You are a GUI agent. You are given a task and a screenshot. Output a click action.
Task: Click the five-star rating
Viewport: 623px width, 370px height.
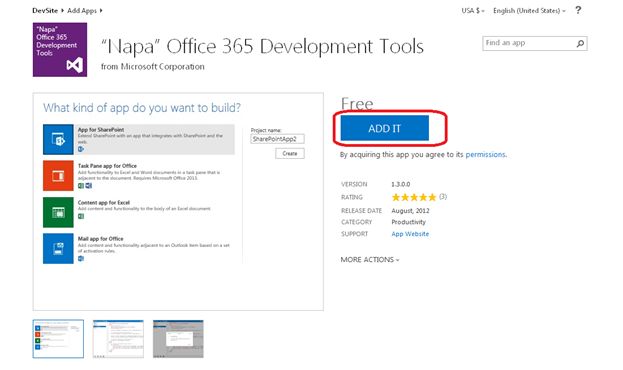tap(414, 197)
